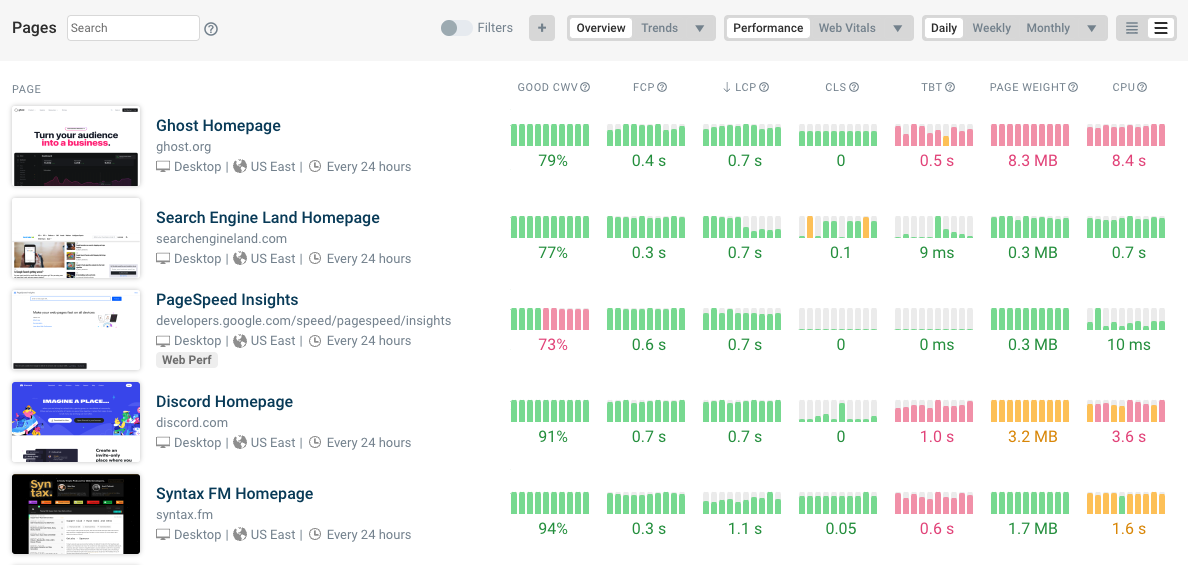Click the CLS column help icon
The image size is (1188, 565).
point(855,88)
